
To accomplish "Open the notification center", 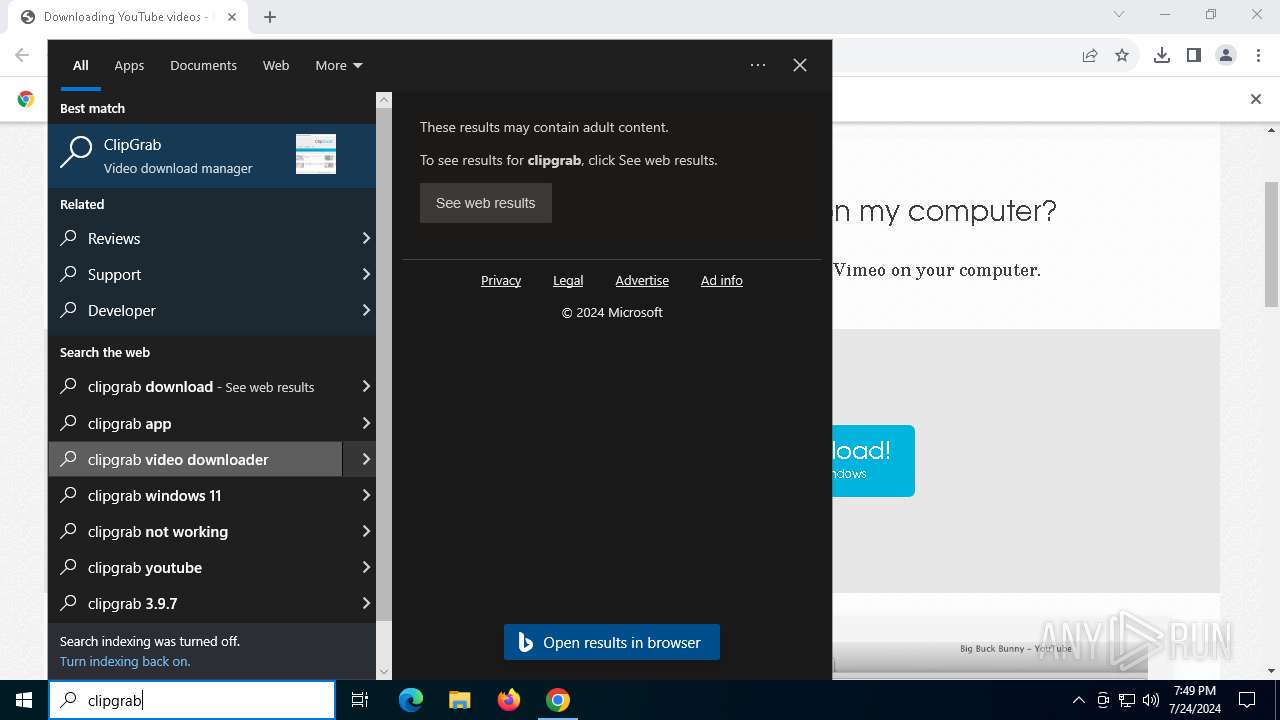I will click(1247, 700).
